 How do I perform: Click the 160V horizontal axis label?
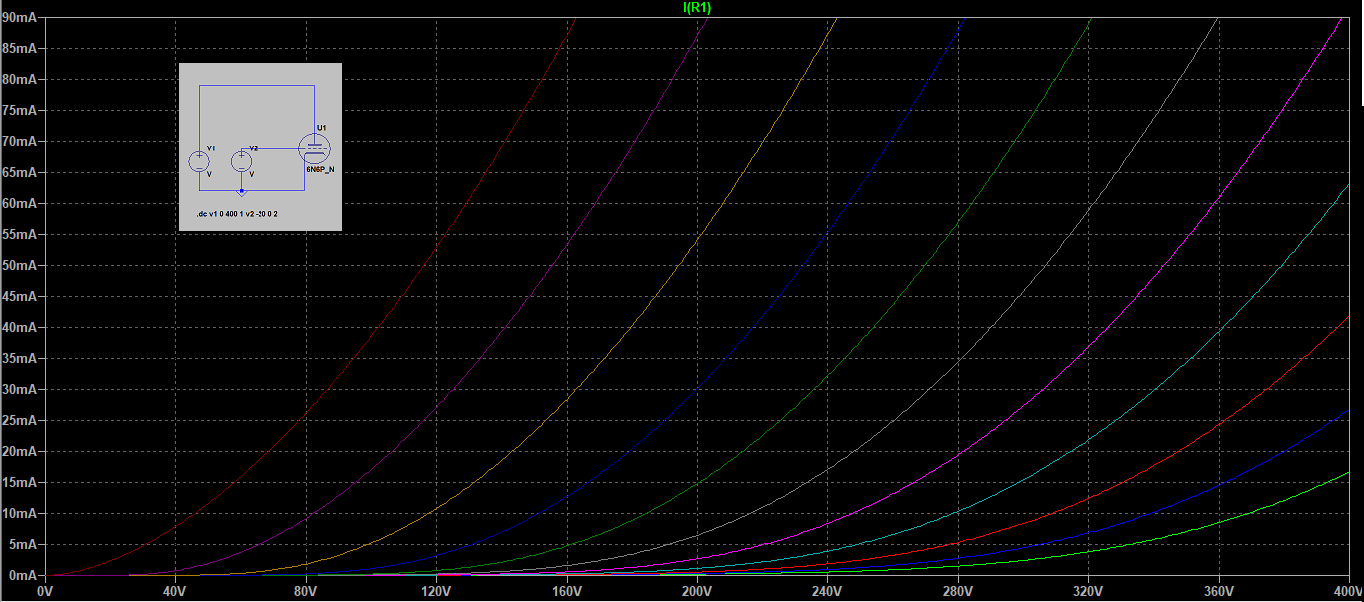566,592
